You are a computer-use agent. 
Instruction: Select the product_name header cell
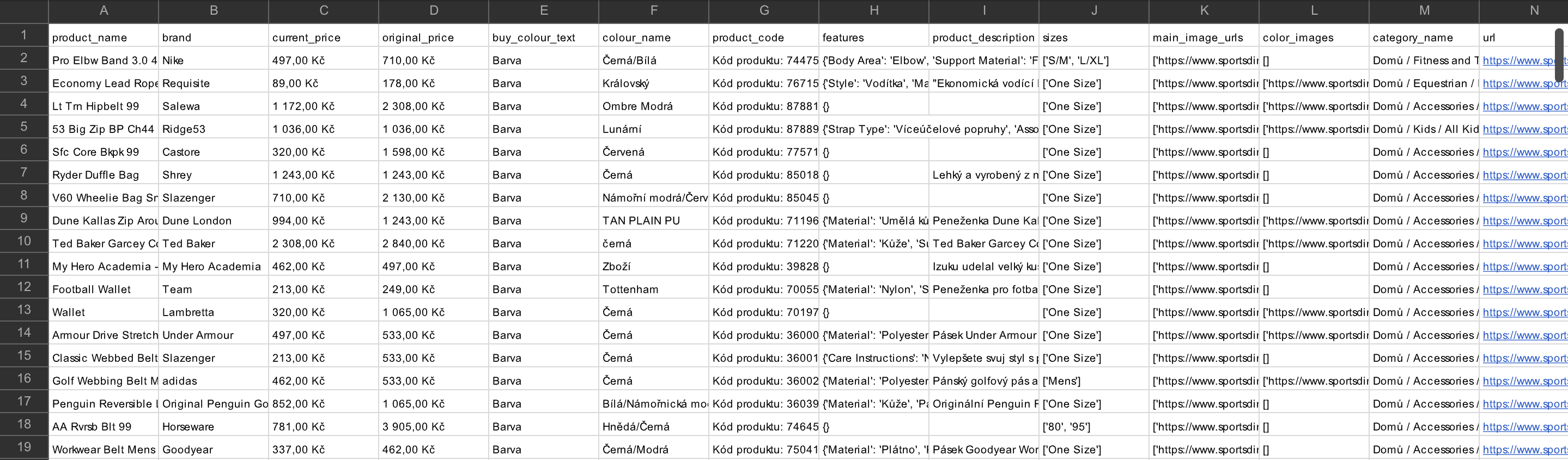click(104, 38)
